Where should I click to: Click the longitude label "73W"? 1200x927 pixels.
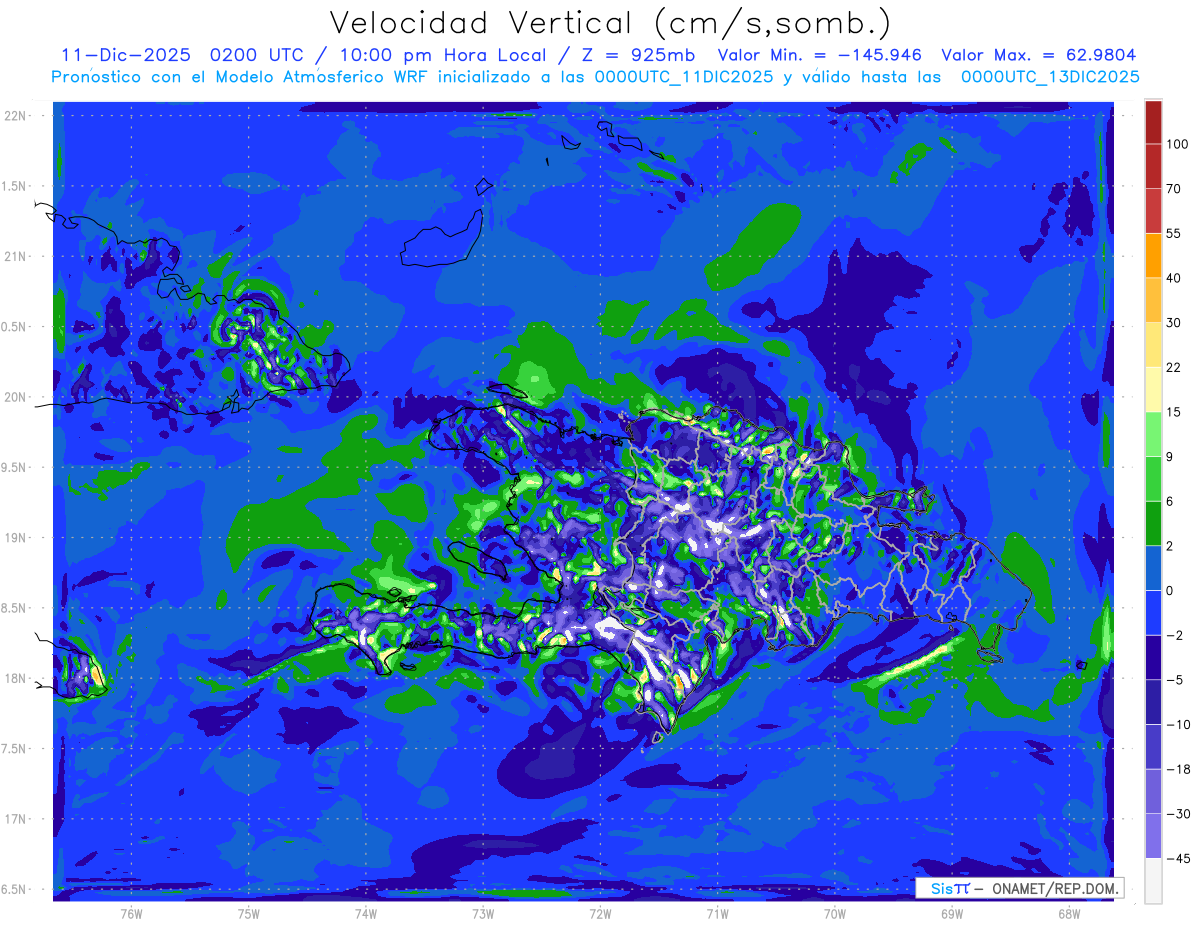[483, 913]
